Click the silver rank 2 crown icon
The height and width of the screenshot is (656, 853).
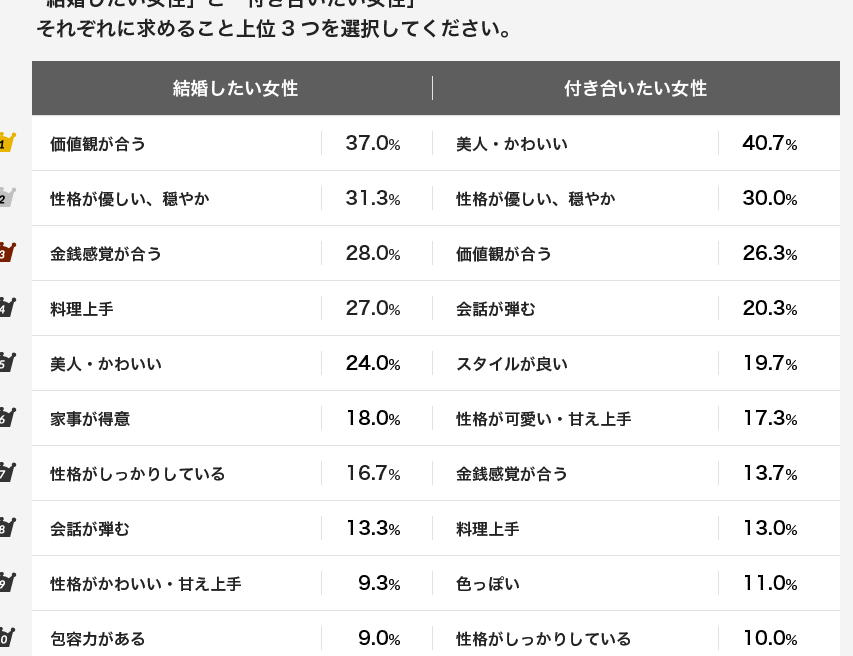6,198
